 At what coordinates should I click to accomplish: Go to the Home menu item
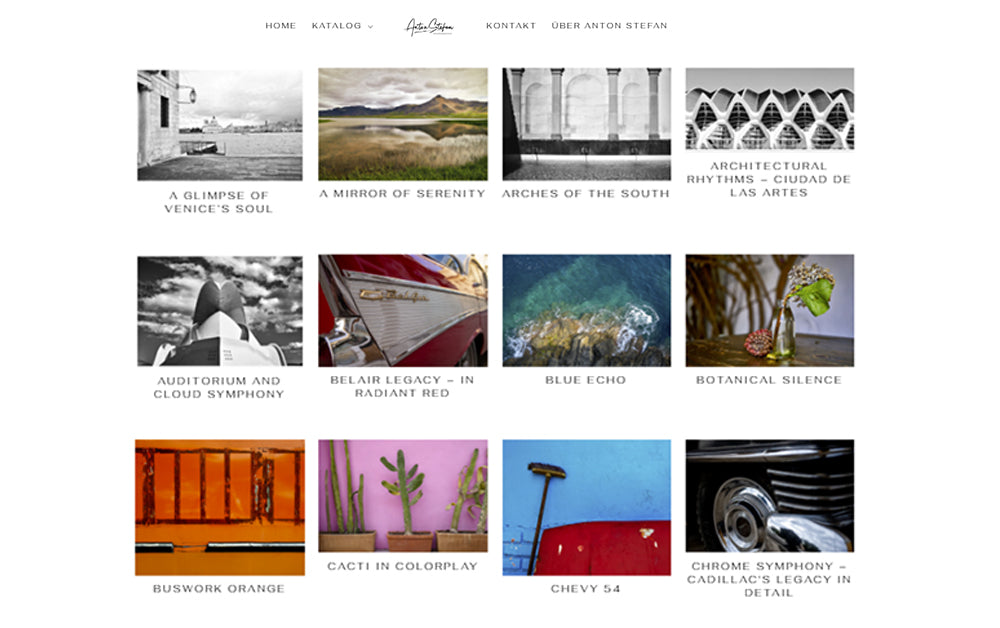click(x=281, y=26)
